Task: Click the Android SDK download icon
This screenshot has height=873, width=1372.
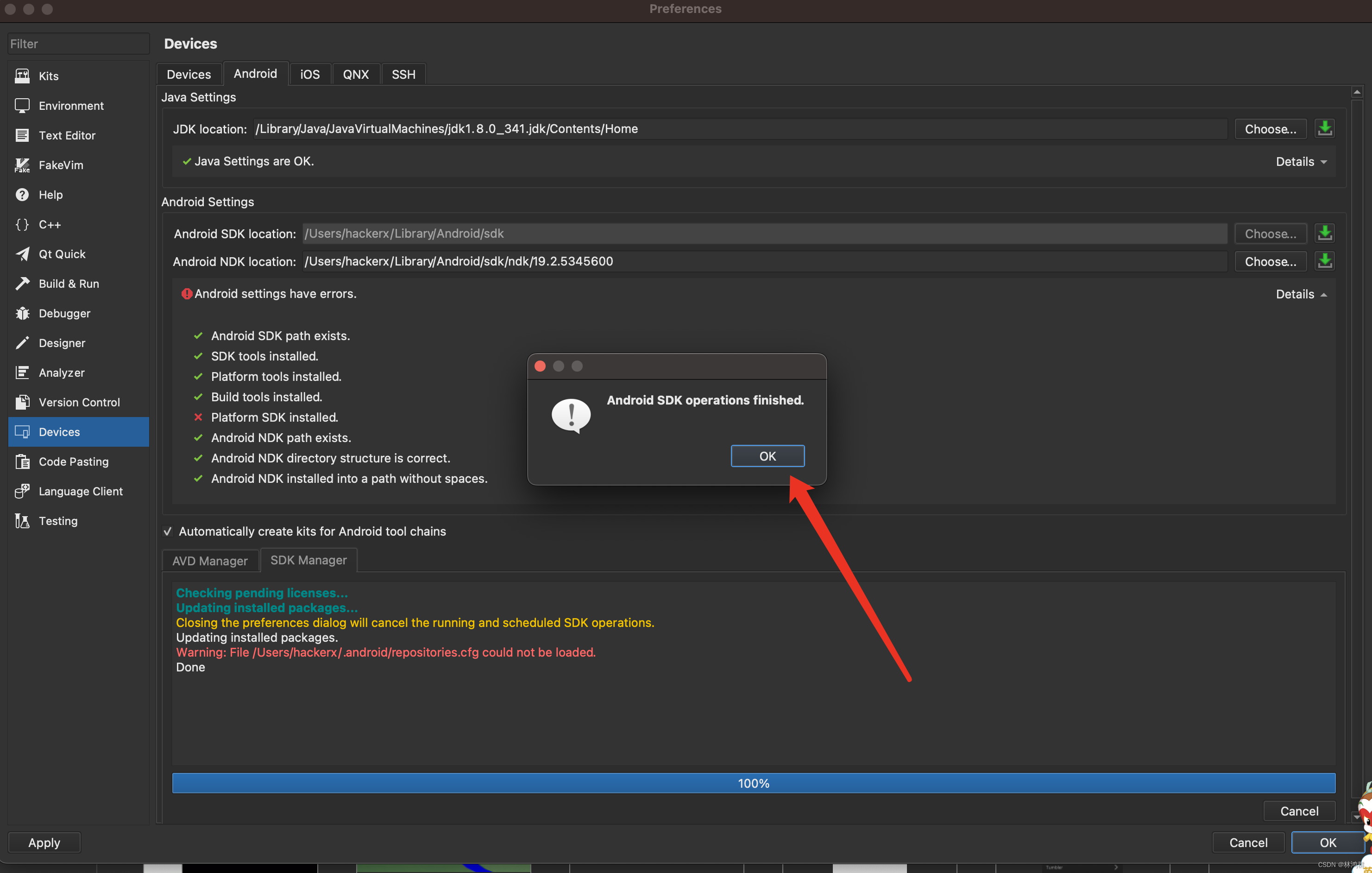Action: [1325, 233]
